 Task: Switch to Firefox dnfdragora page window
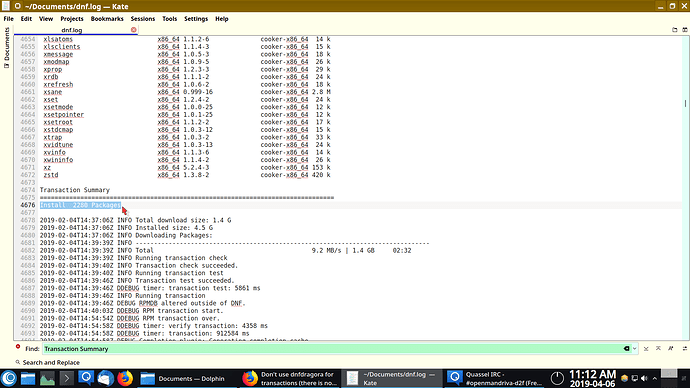click(x=290, y=378)
